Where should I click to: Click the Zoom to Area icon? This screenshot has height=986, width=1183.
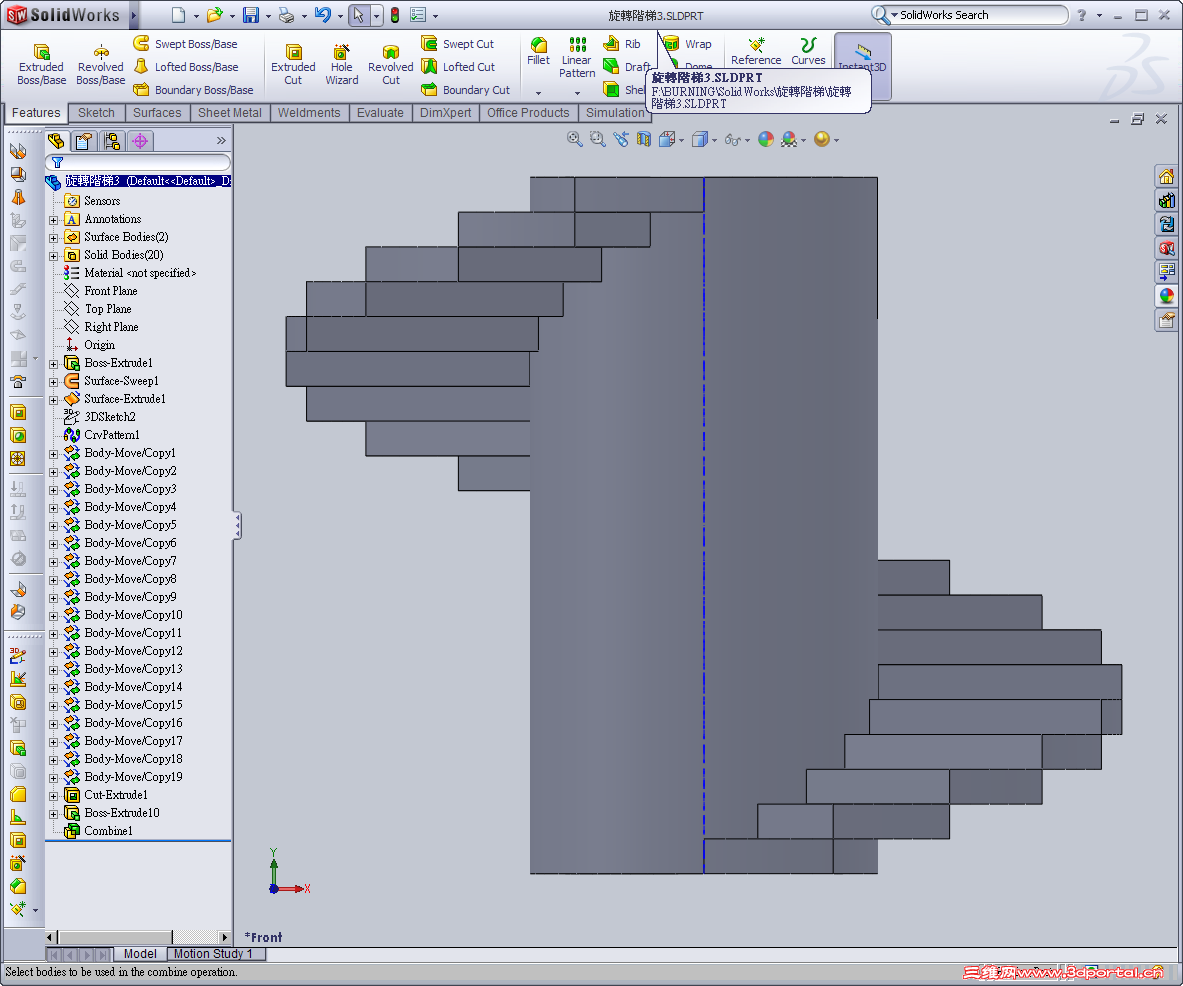[x=598, y=139]
